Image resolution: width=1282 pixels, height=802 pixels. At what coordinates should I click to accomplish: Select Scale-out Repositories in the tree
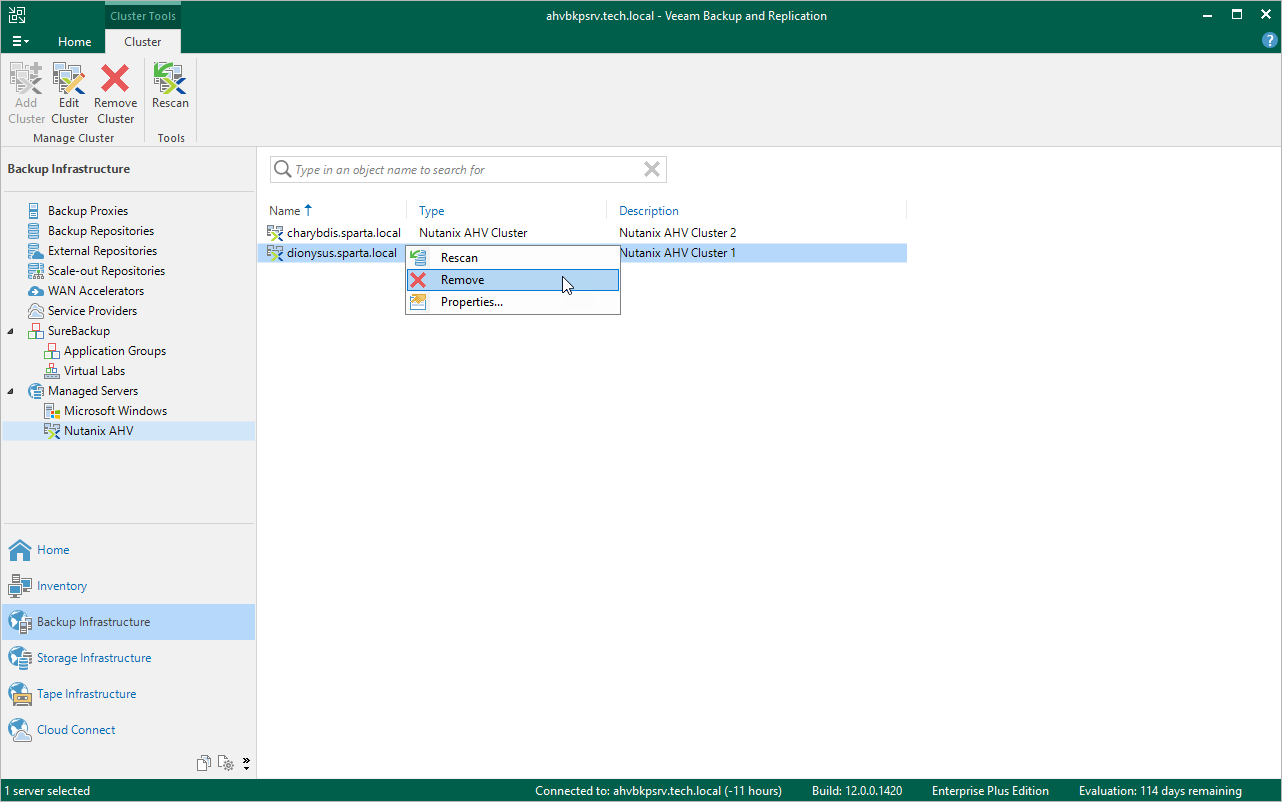(x=106, y=271)
